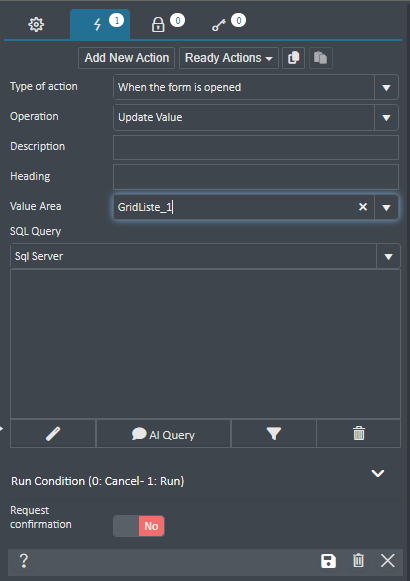The width and height of the screenshot is (410, 581).
Task: Click the paste action icon
Action: [321, 58]
